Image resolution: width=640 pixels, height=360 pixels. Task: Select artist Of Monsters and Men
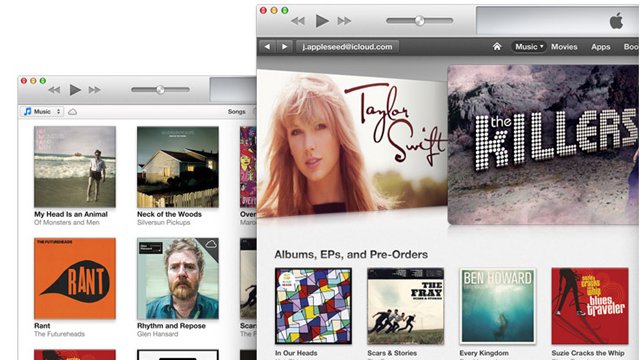tap(67, 222)
